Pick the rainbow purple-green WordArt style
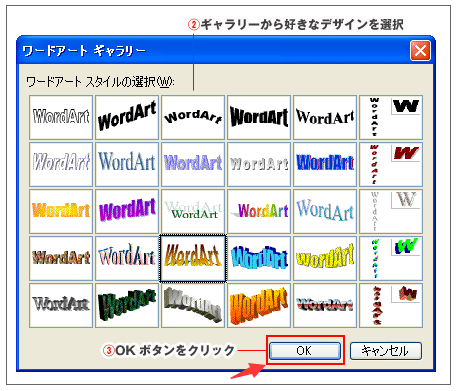460x391 pixels. pyautogui.click(x=259, y=211)
